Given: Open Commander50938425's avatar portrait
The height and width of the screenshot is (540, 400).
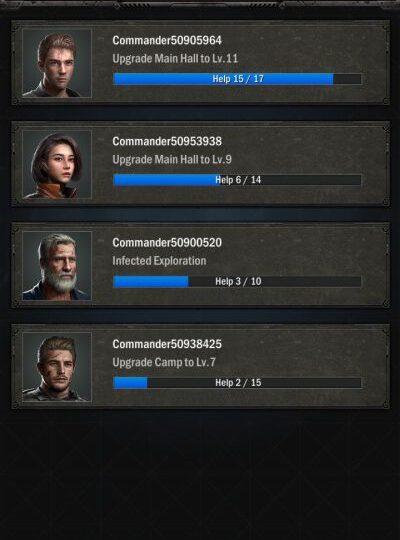Looking at the screenshot, I should [x=57, y=367].
